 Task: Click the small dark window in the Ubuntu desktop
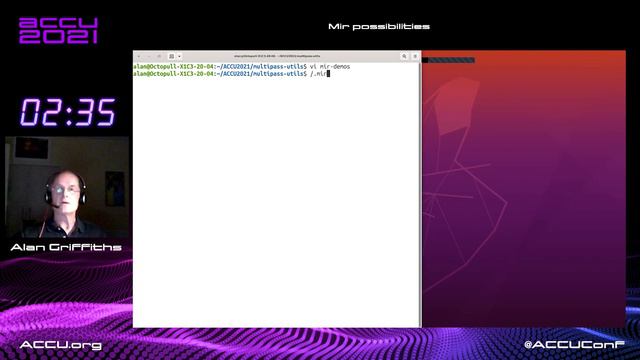point(449,60)
